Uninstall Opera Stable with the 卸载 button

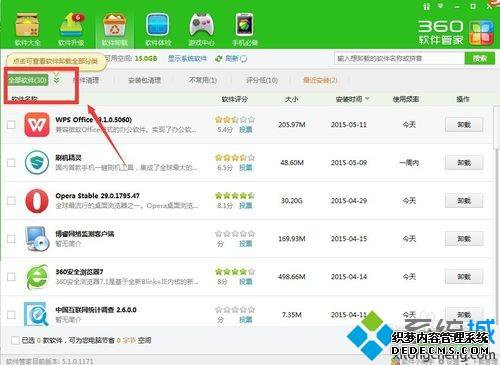point(464,201)
